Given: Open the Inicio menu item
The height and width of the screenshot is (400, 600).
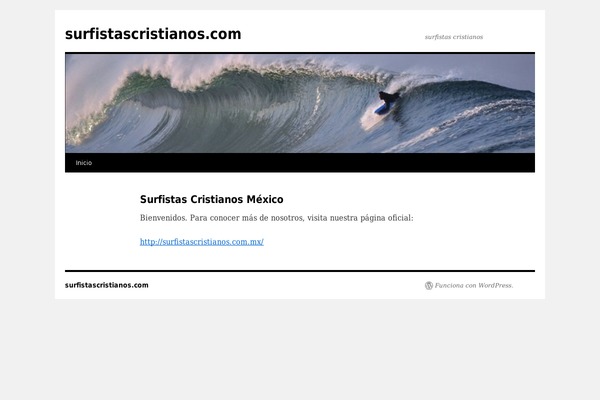Looking at the screenshot, I should pyautogui.click(x=84, y=163).
